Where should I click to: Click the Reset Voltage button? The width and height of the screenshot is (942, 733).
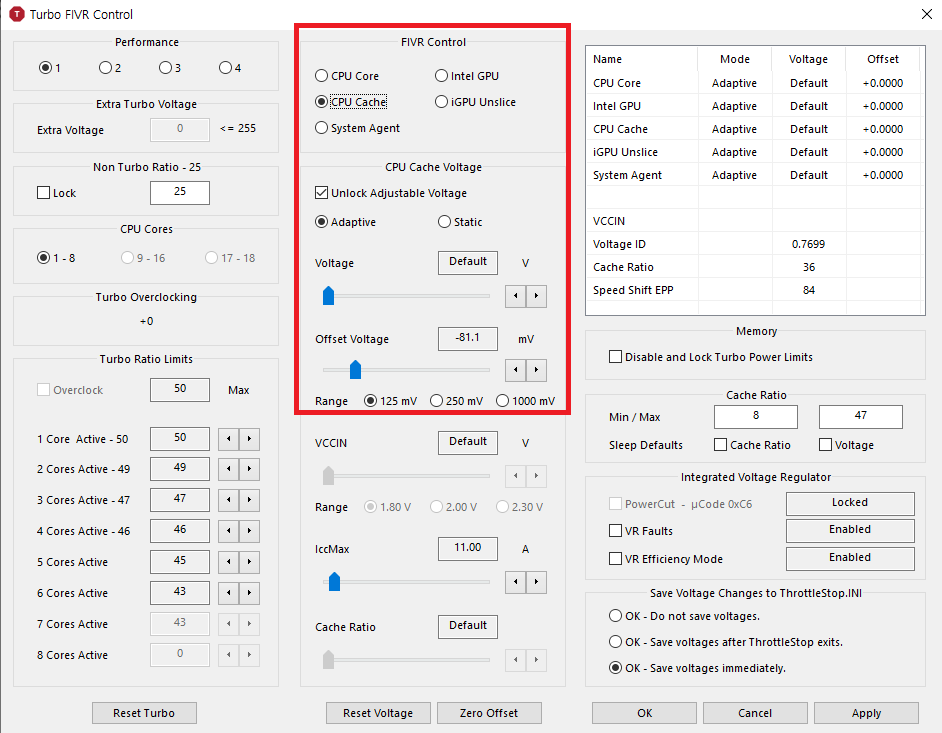(378, 713)
